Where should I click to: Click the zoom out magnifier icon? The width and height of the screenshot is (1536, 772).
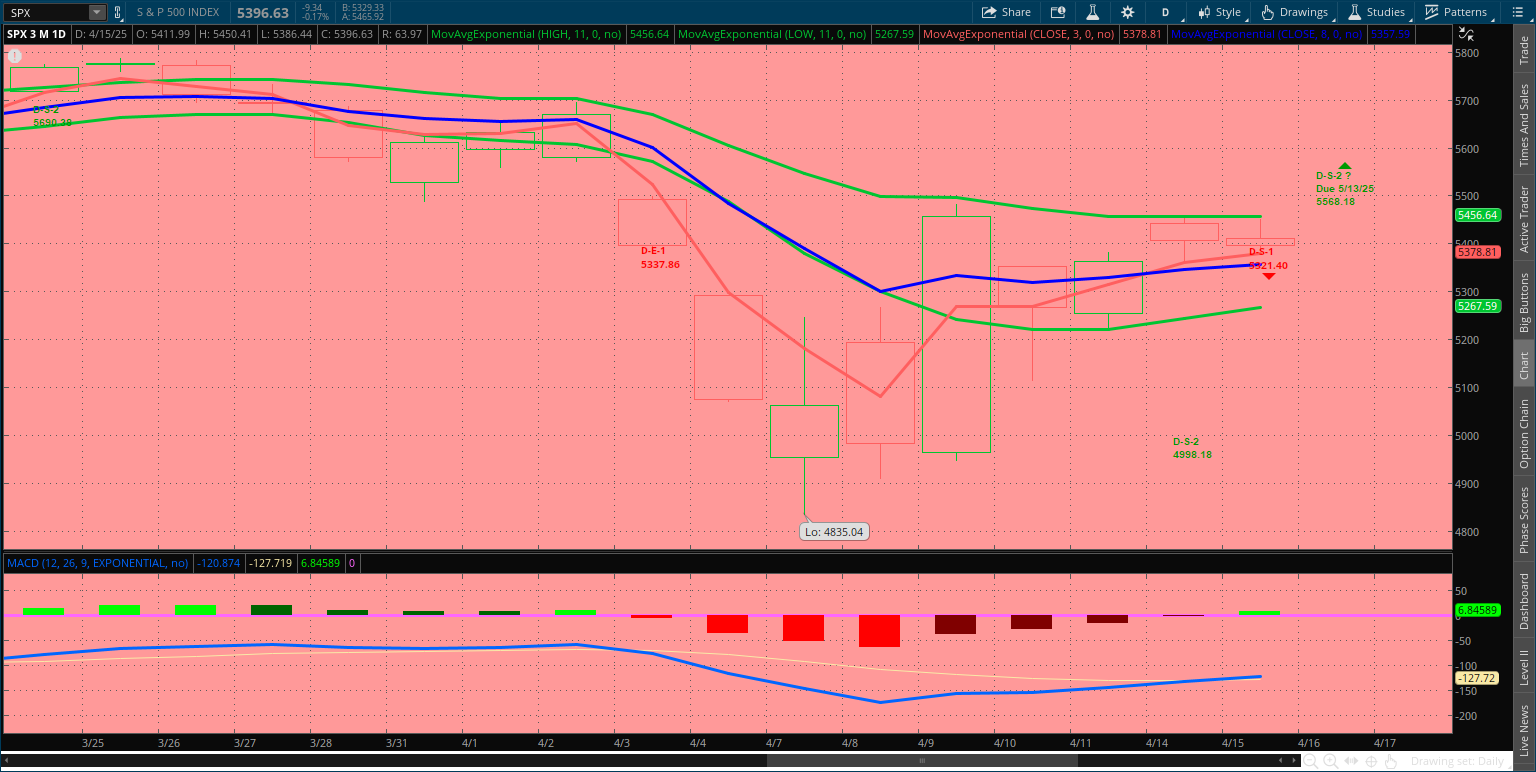tap(1310, 761)
